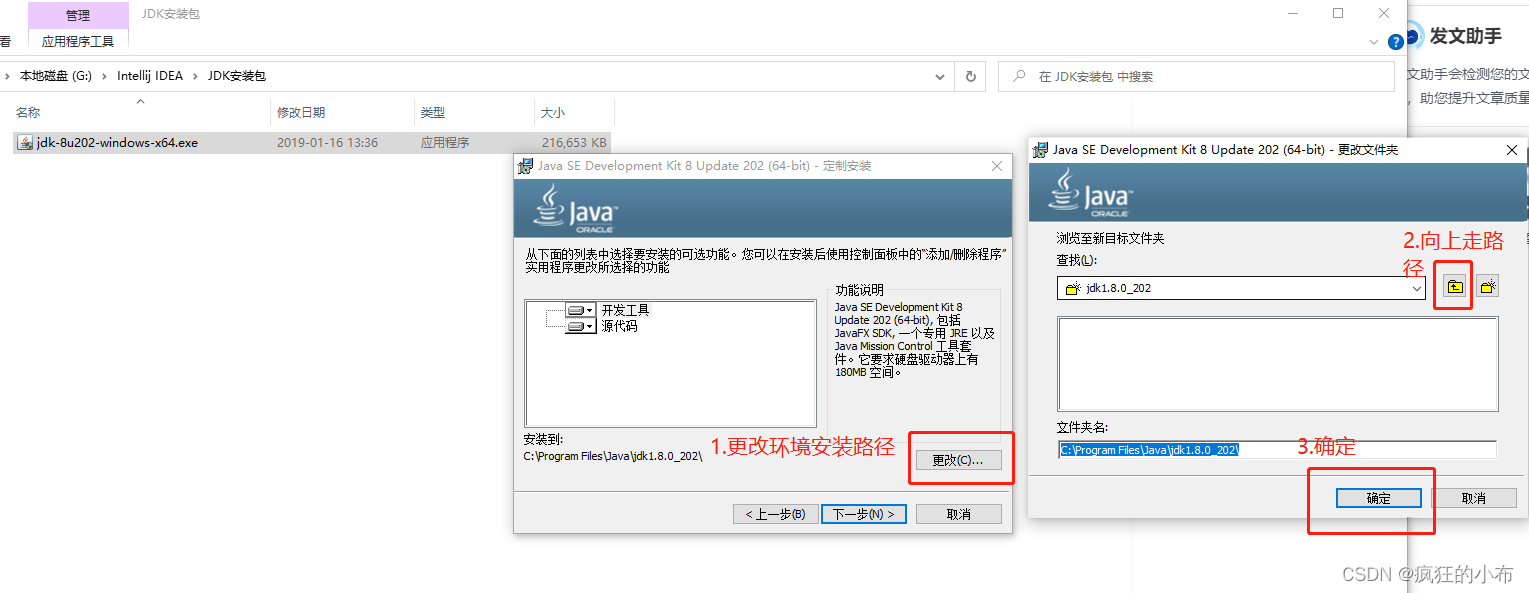
Task: Sort by 名称 column header
Action: coord(28,113)
